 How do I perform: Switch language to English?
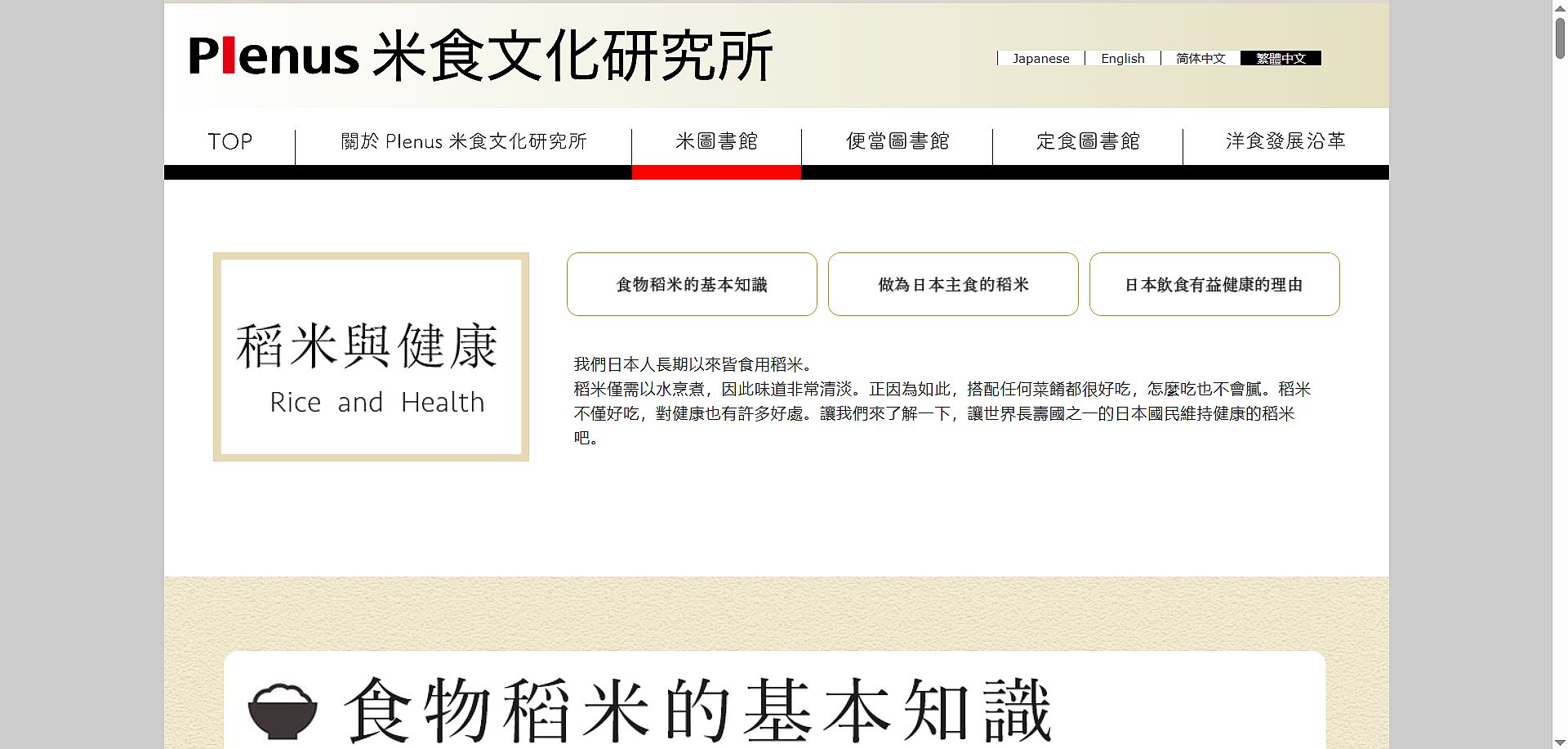point(1122,58)
